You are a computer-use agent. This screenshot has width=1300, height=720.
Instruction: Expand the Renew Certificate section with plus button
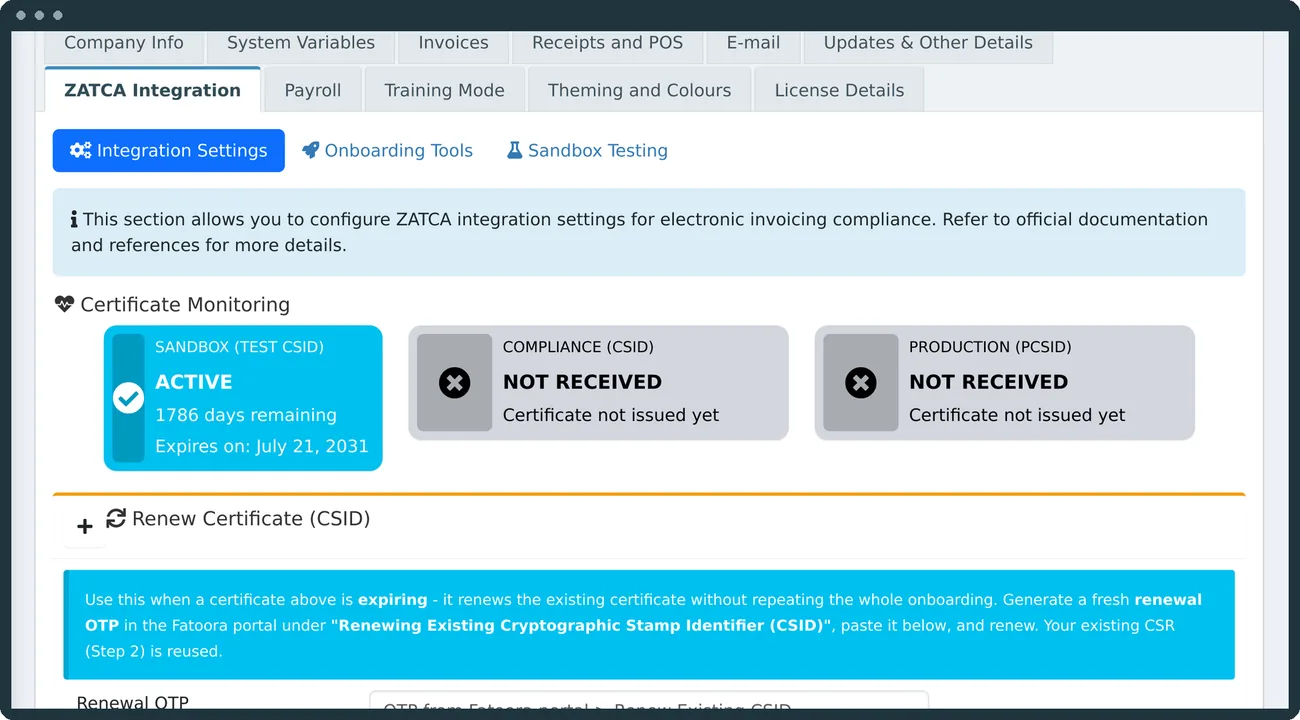point(85,526)
